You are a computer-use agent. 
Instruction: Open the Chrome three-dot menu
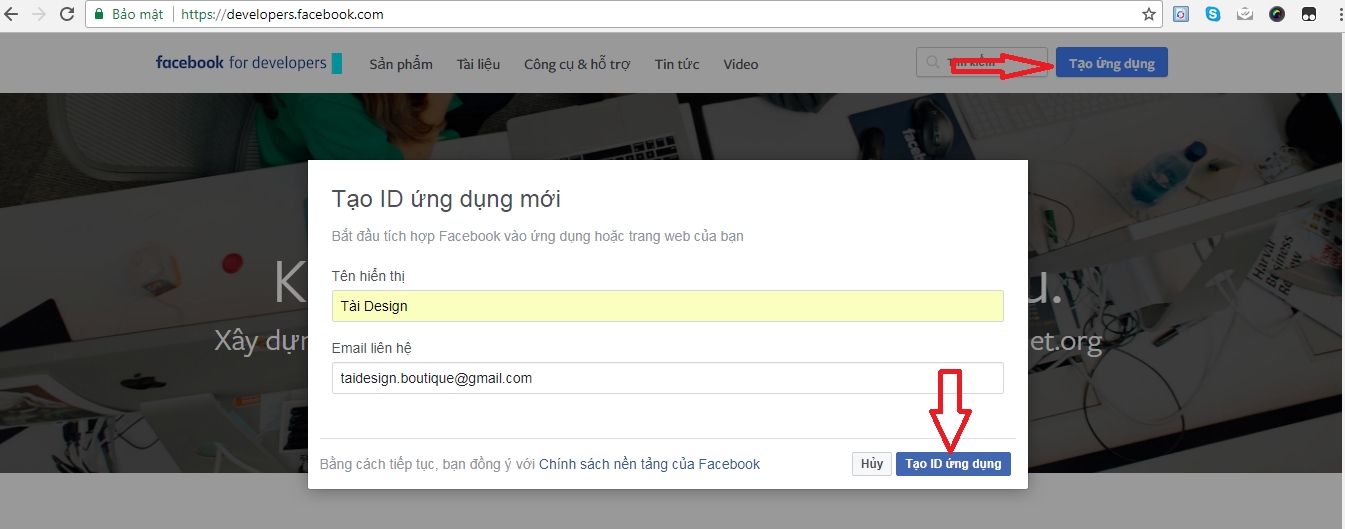1336,15
